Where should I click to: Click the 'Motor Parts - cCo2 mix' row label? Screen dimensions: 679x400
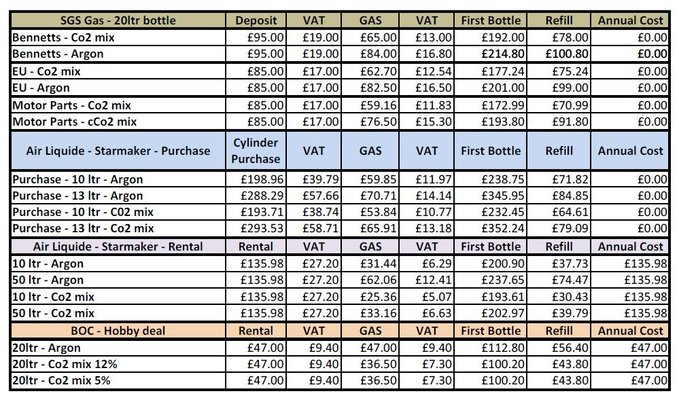click(75, 120)
